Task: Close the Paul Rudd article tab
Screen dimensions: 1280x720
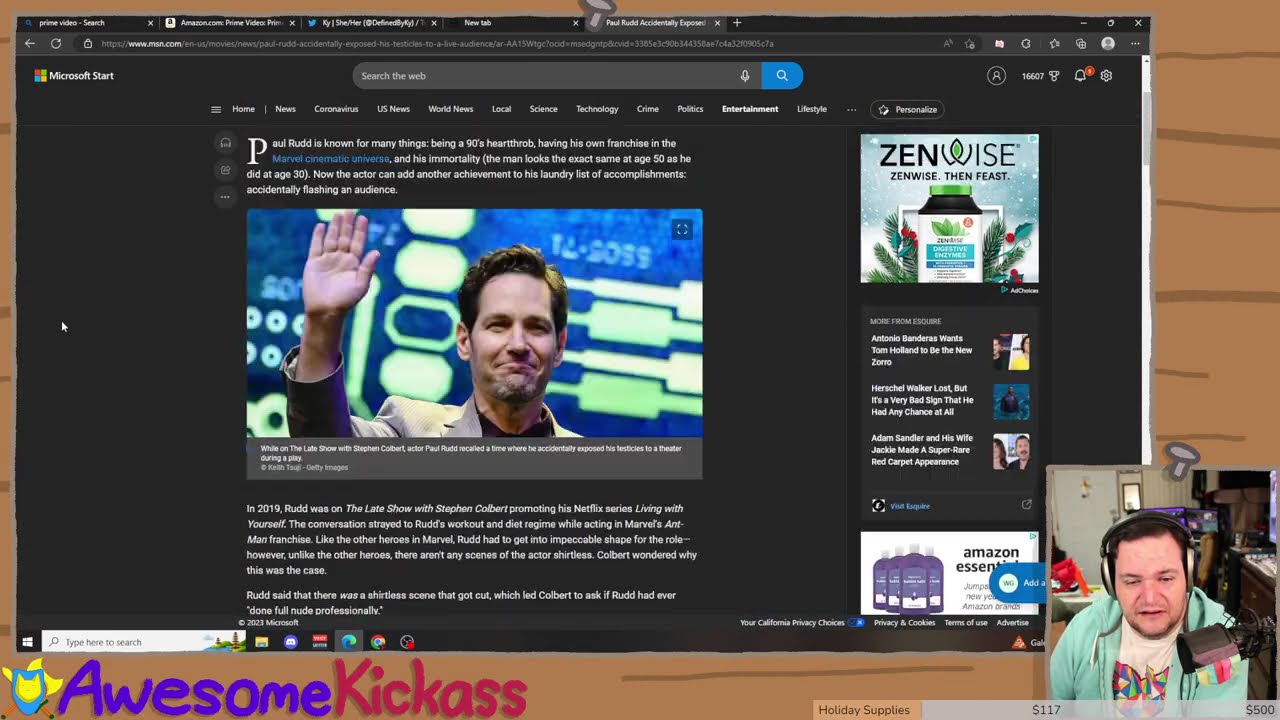Action: (x=717, y=22)
